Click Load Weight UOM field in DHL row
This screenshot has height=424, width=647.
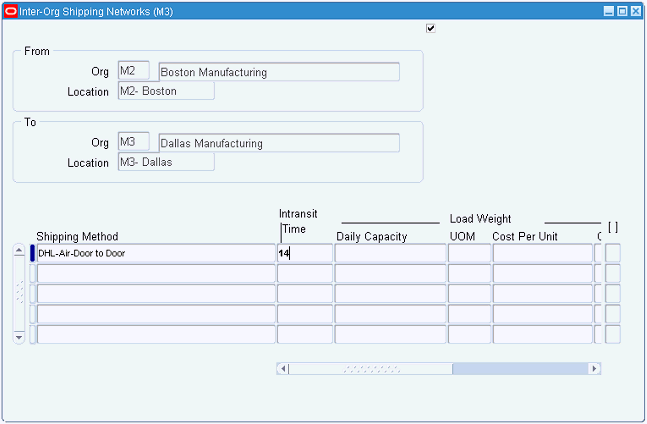(x=470, y=253)
